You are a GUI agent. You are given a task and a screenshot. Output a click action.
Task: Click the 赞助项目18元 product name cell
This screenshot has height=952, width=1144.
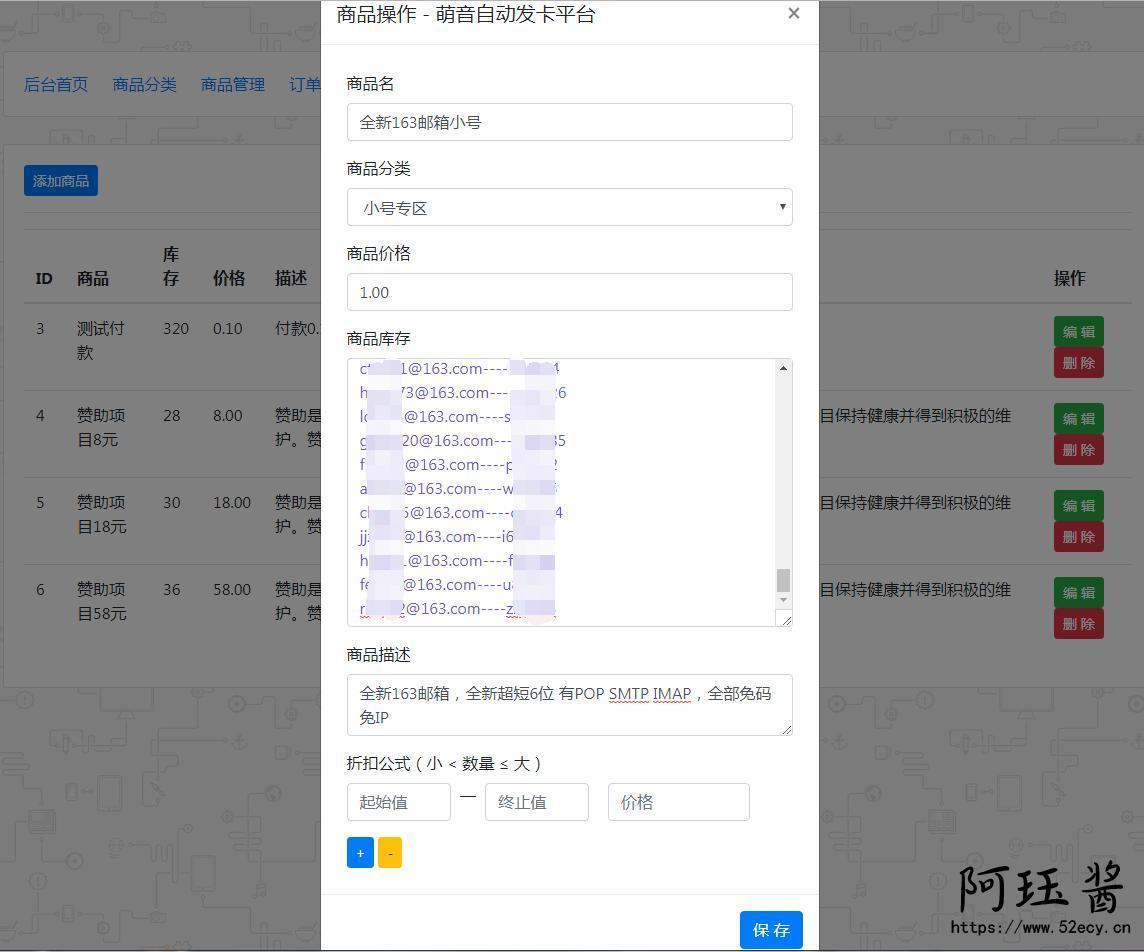coord(101,514)
